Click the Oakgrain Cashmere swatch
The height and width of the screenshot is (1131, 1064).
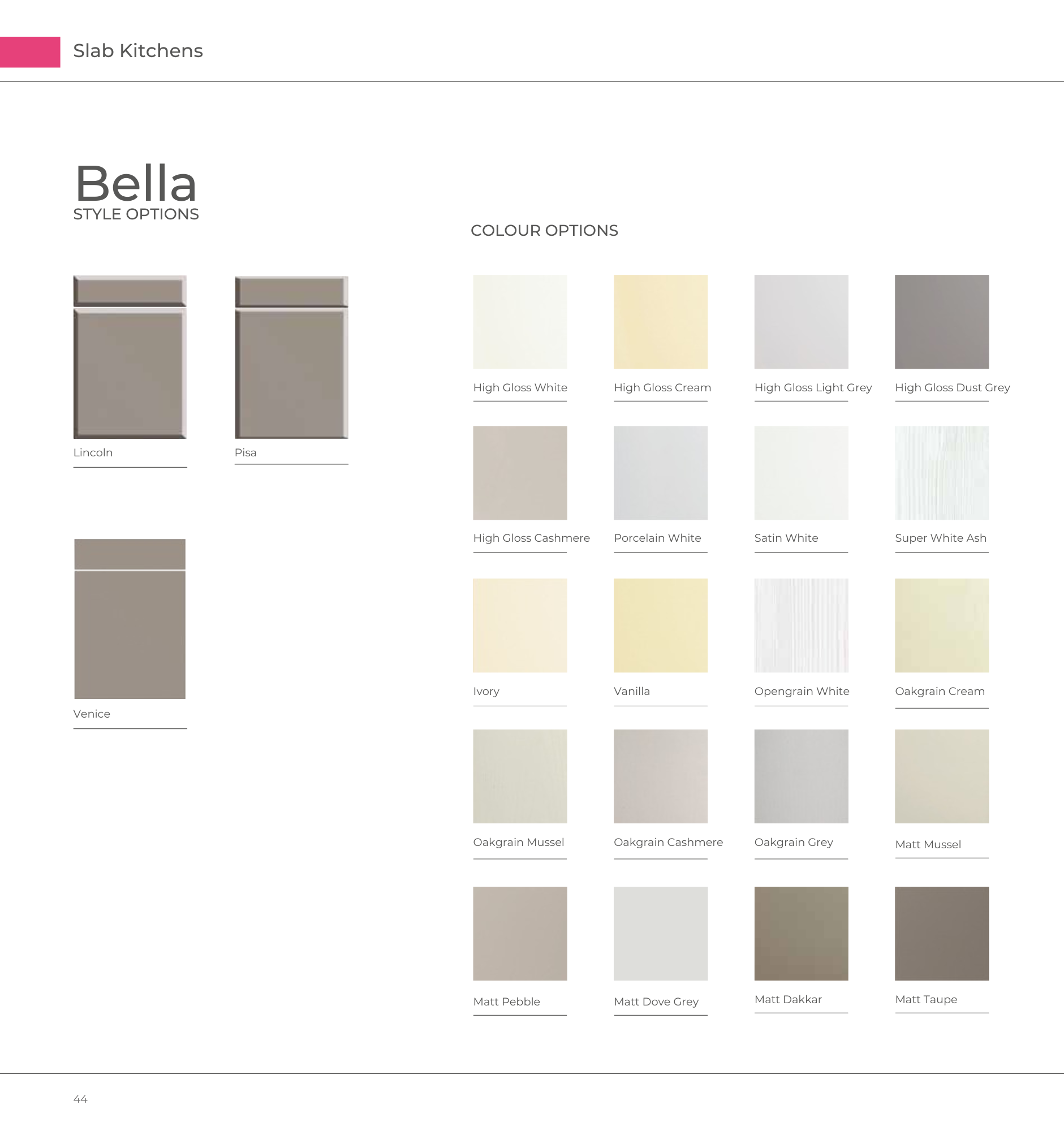pyautogui.click(x=660, y=776)
